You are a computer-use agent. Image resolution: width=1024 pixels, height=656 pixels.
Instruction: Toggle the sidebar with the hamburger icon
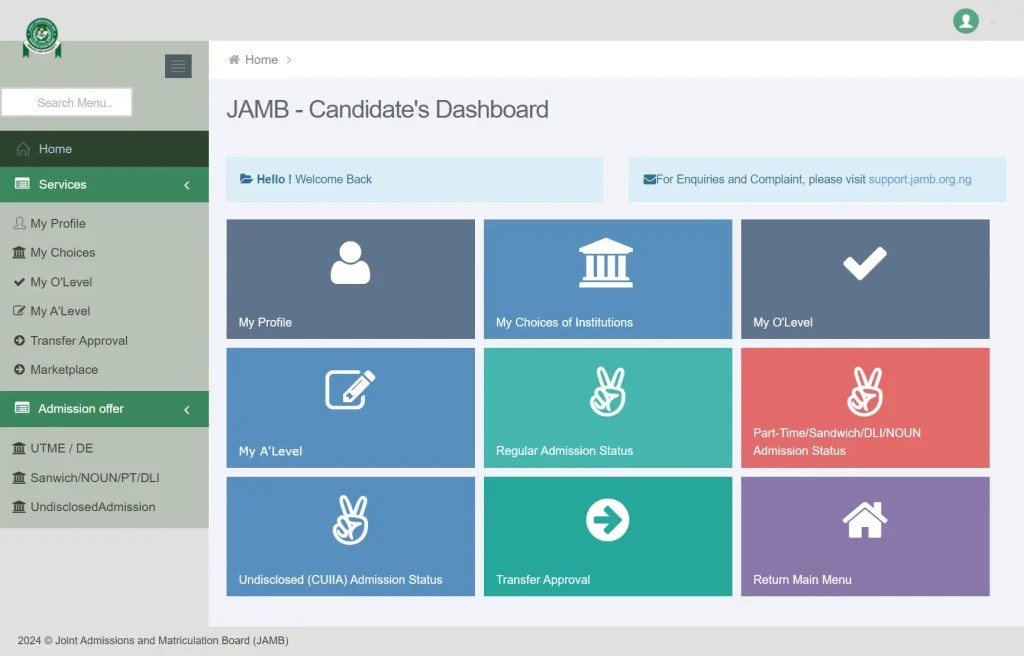178,66
